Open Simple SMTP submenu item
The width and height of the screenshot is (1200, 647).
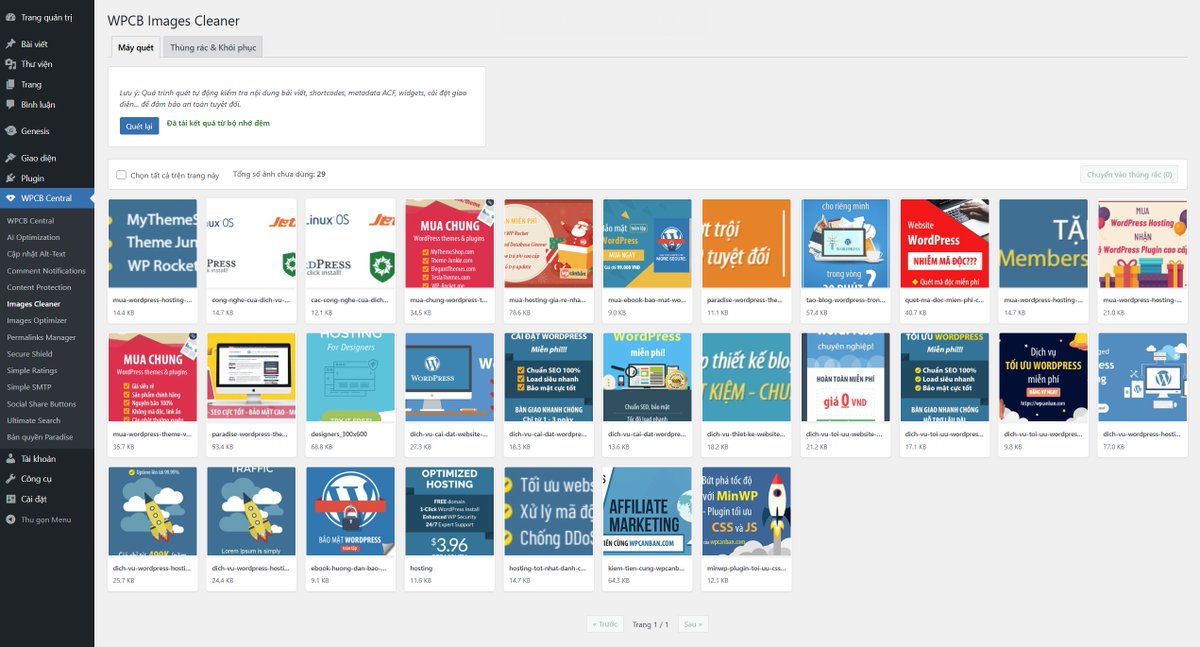(28, 387)
